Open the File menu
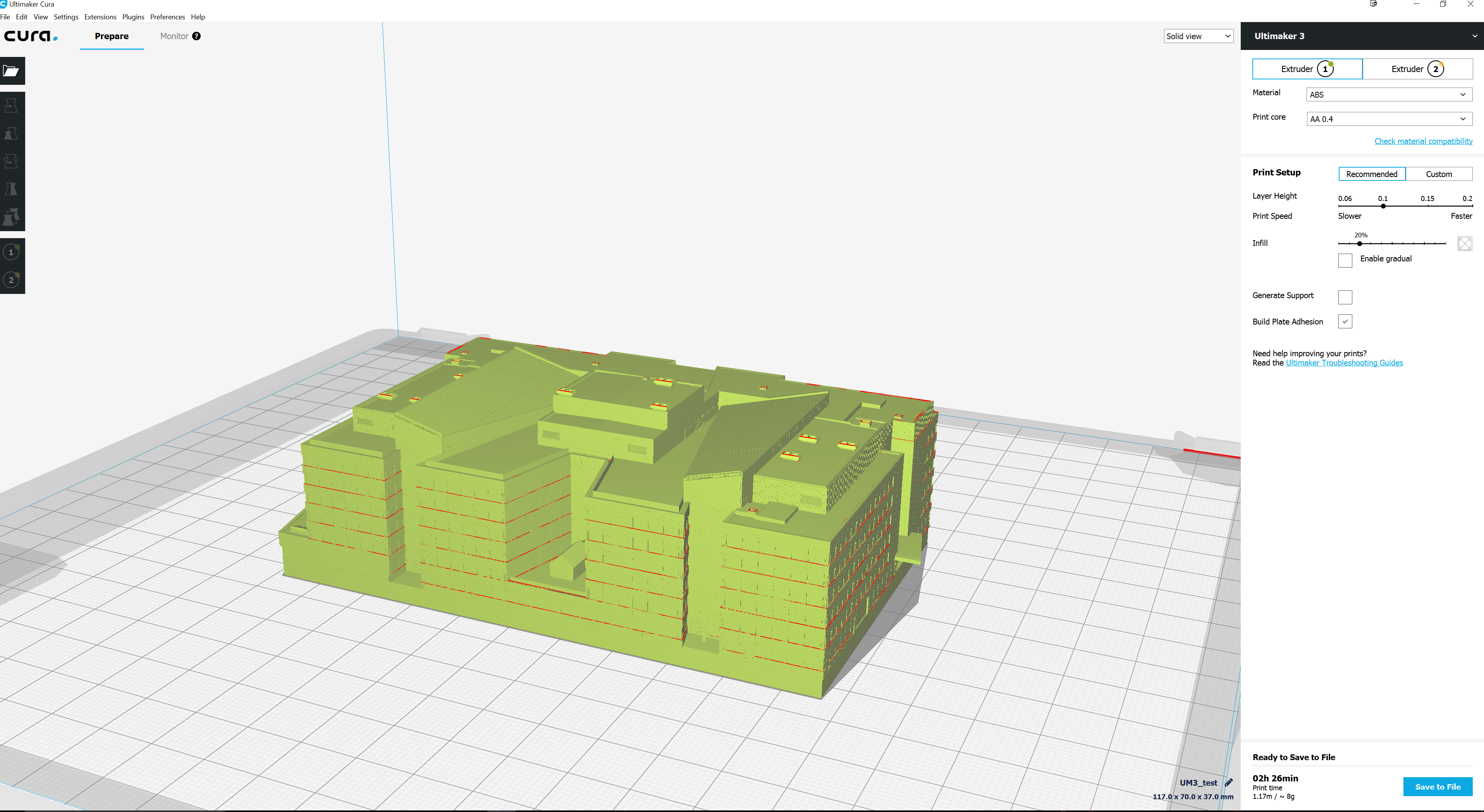Screen dimensions: 1484x812 point(5,17)
